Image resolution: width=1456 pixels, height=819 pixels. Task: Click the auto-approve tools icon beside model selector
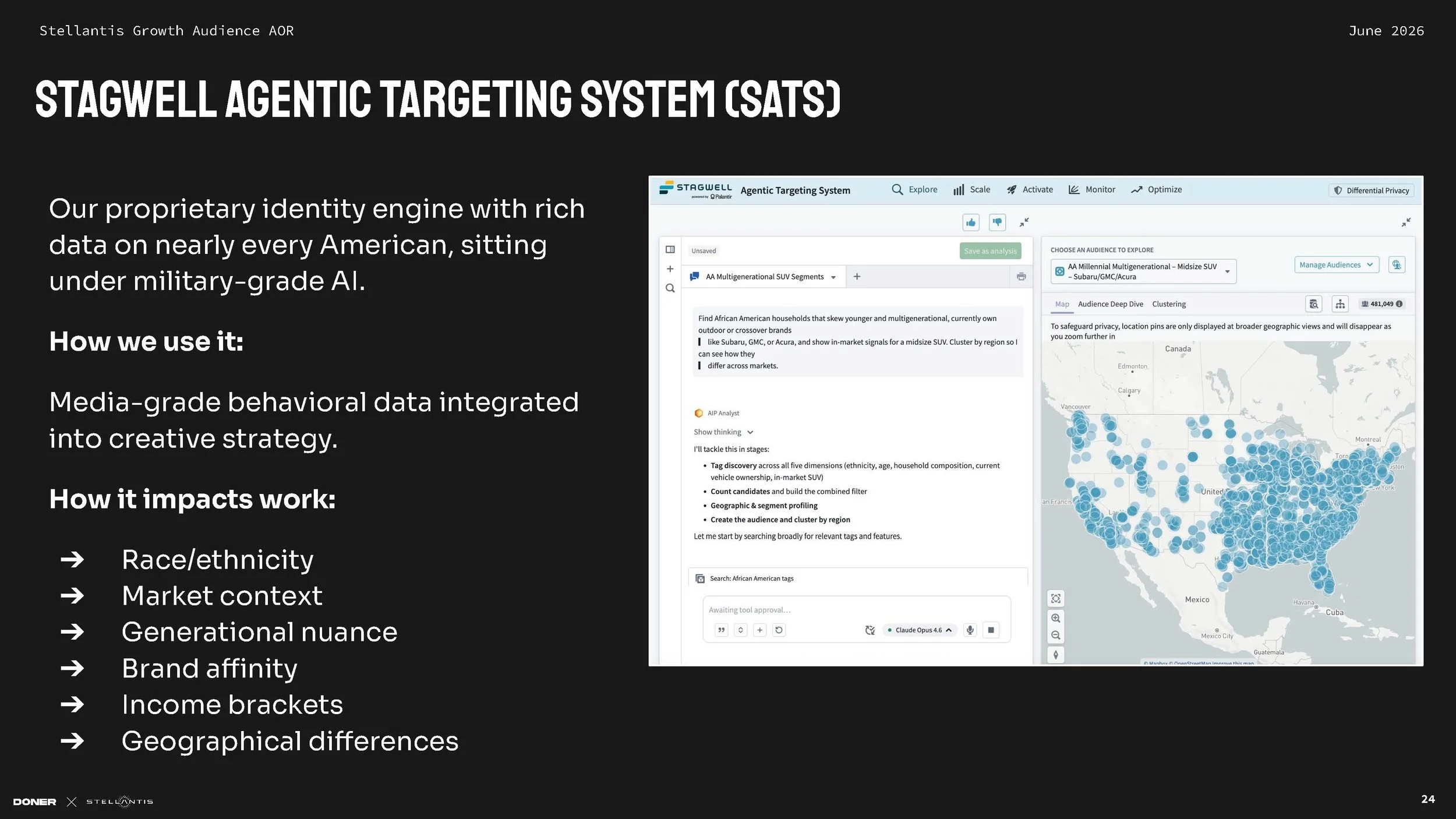click(x=870, y=630)
